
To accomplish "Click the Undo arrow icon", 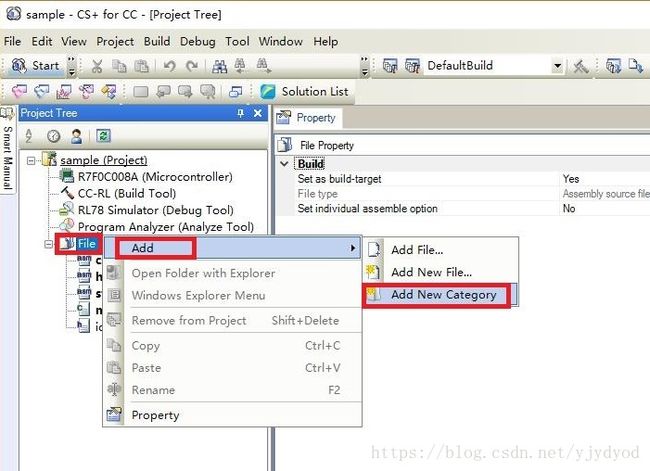I will click(169, 66).
